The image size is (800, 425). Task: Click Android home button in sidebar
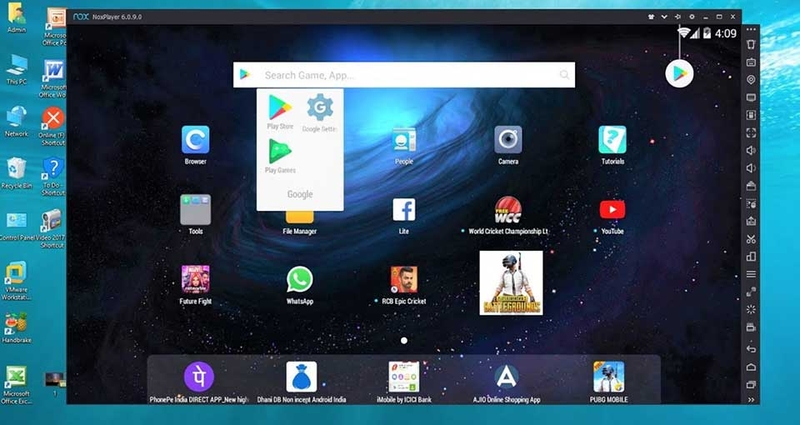(751, 367)
